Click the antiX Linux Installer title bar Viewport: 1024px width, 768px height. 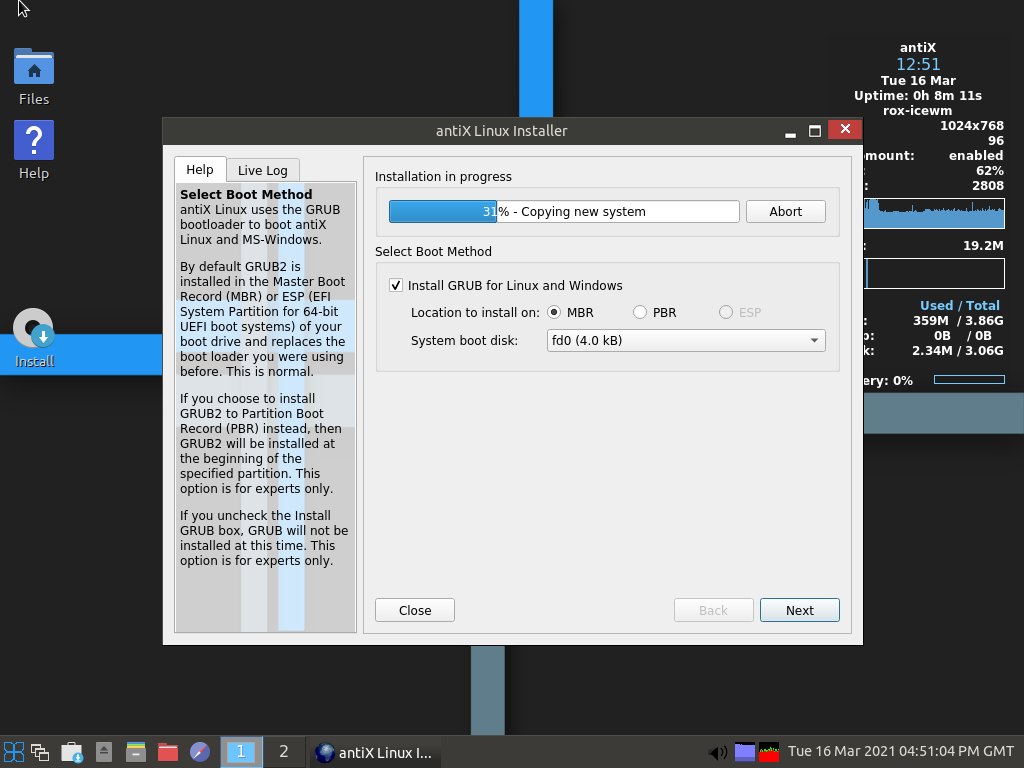502,131
